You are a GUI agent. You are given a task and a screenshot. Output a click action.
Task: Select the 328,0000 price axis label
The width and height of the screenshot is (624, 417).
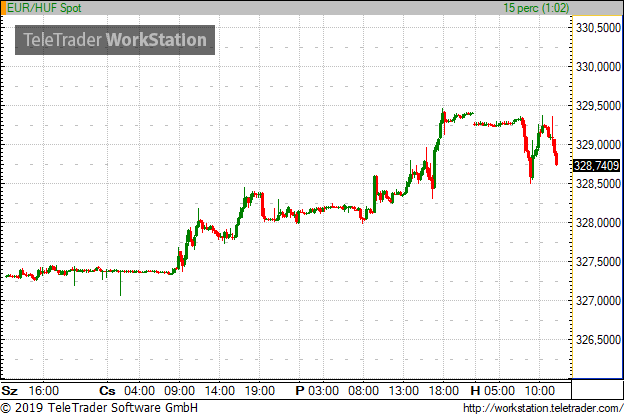tap(598, 223)
